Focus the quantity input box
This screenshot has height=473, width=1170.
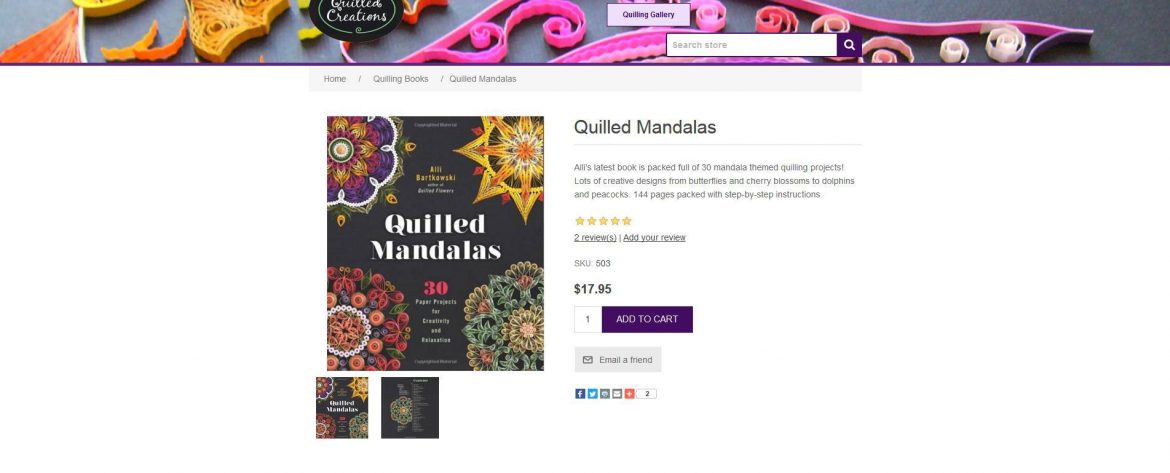click(588, 319)
